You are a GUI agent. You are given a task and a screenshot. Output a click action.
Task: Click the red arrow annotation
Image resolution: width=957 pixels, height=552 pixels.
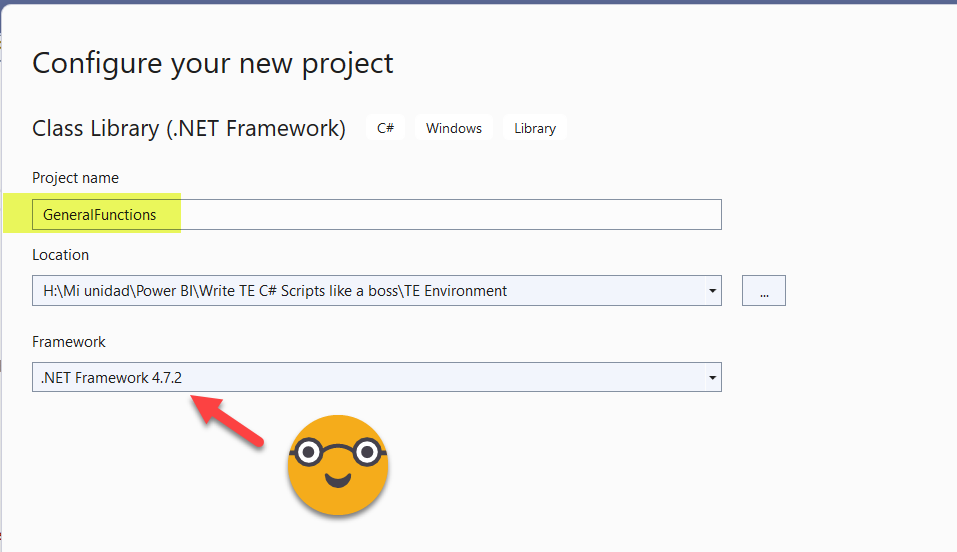230,420
